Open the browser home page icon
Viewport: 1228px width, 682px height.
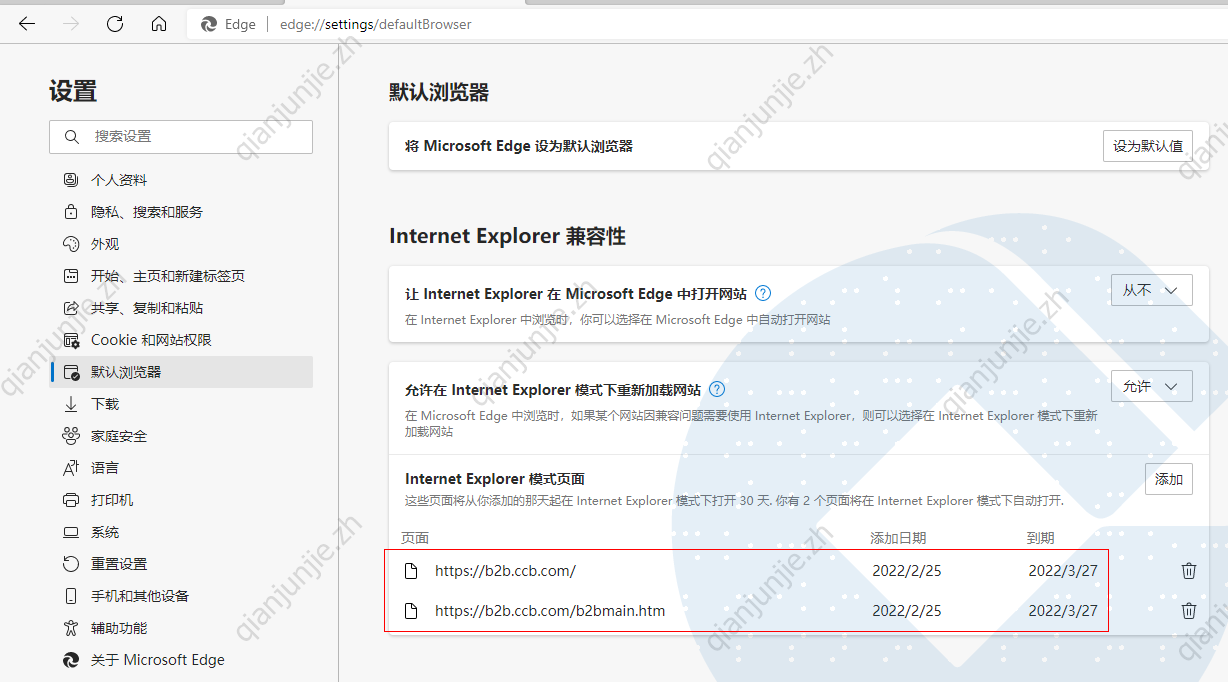tap(159, 24)
